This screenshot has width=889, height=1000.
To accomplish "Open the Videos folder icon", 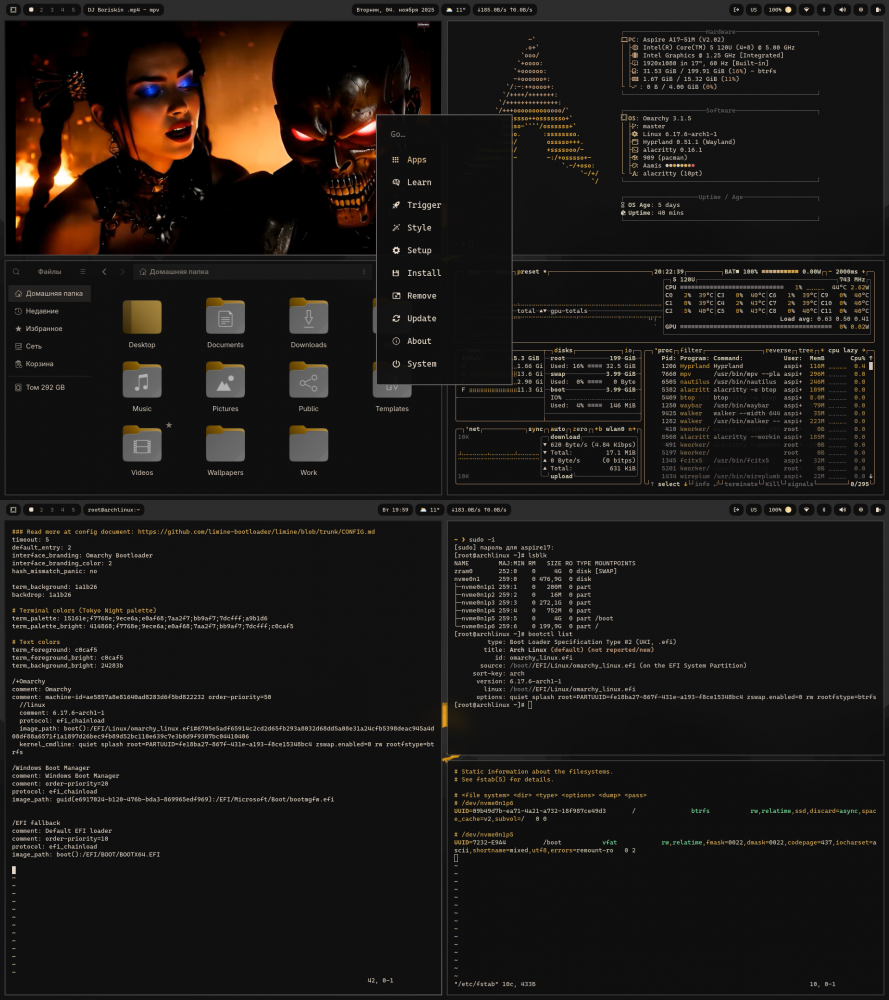I will point(142,444).
